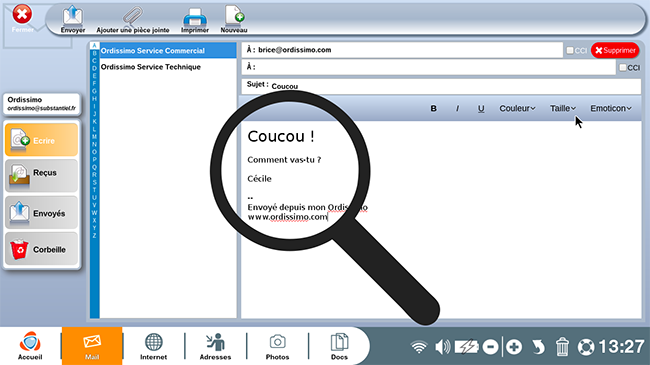Click the Sujet field containing Coucou
Viewport: 650px width, 365px height.
(441, 86)
